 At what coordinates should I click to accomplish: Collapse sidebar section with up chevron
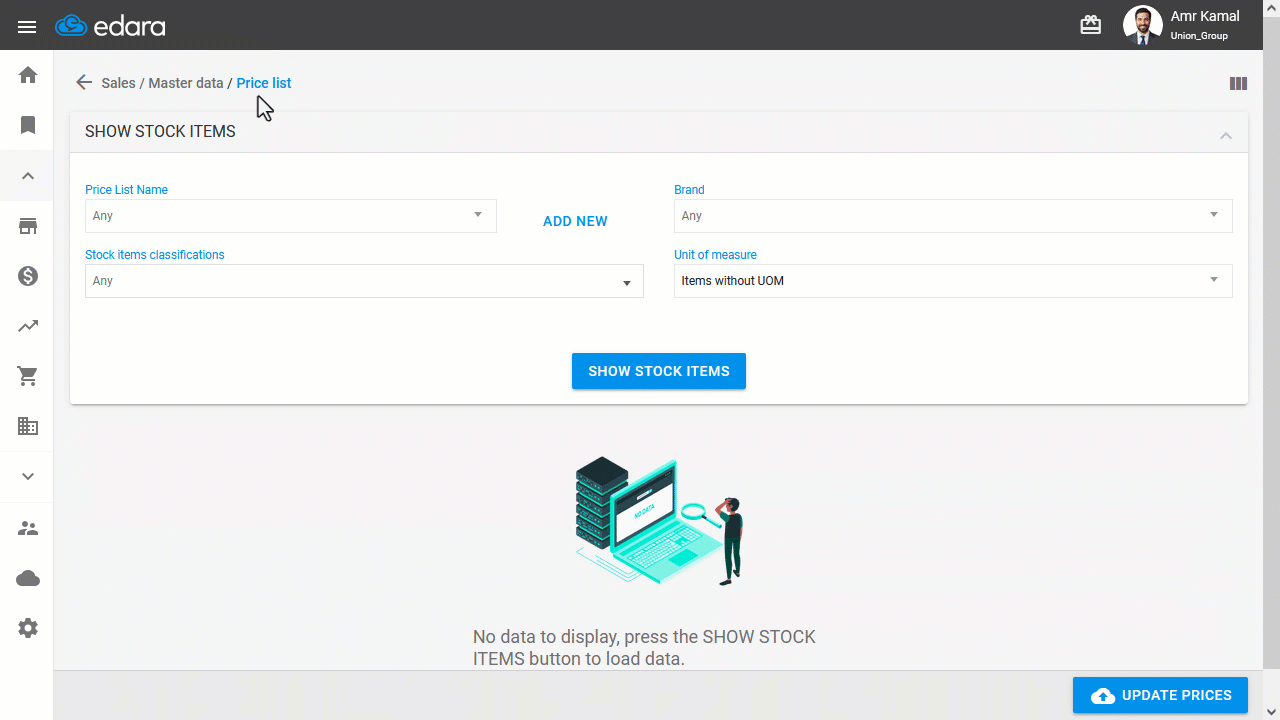tap(28, 176)
